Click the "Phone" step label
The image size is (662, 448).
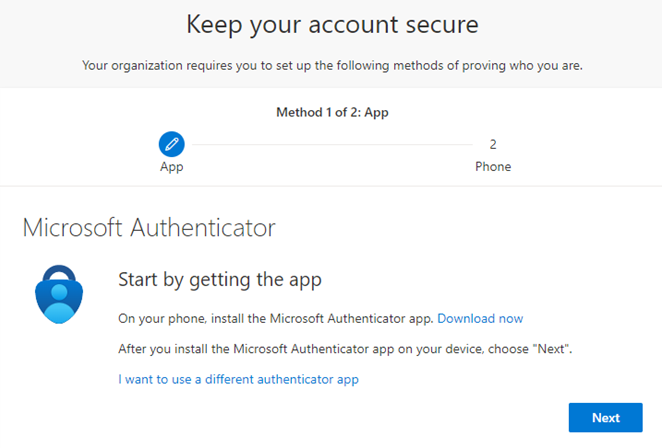[493, 167]
